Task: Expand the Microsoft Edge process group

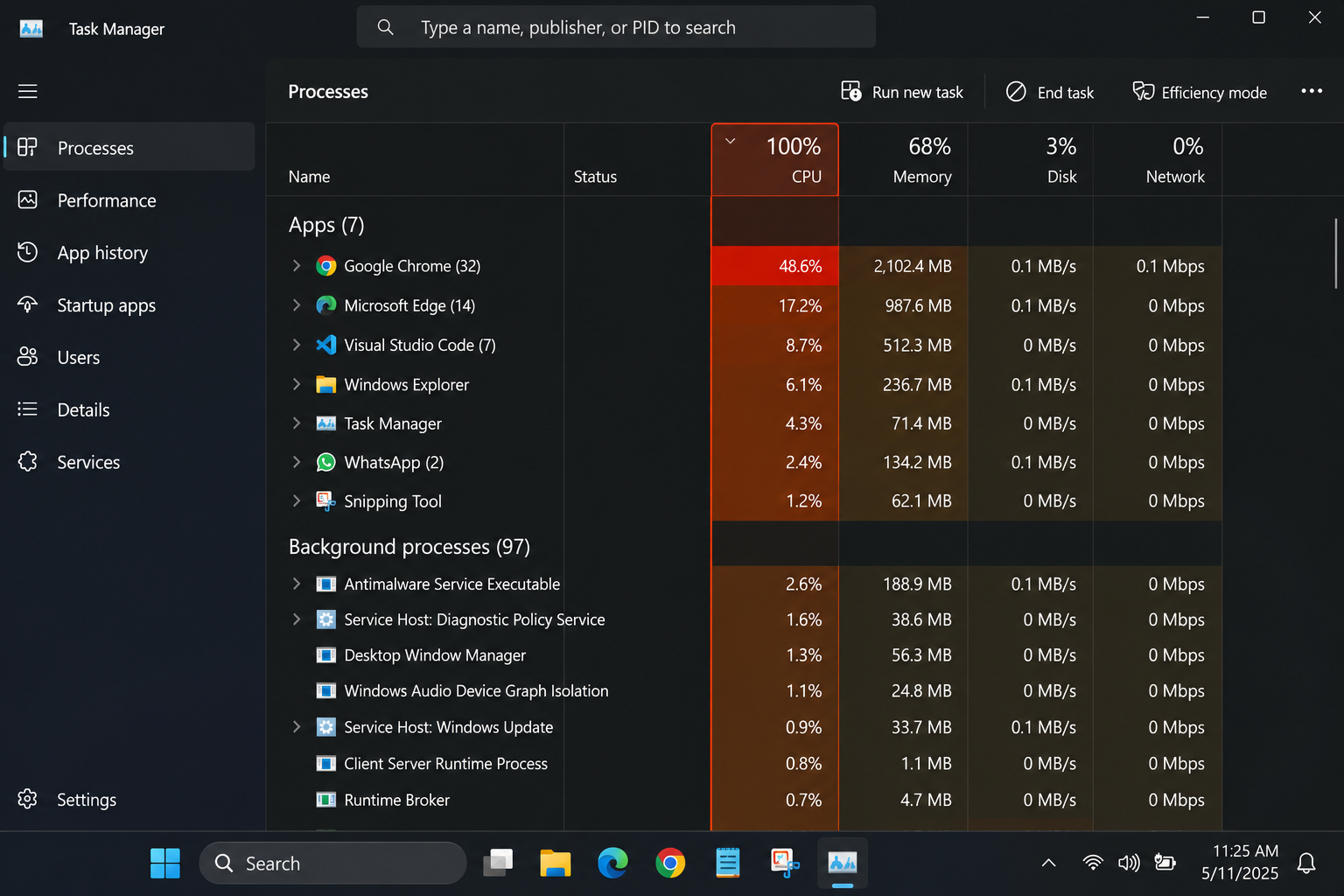Action: [x=297, y=305]
